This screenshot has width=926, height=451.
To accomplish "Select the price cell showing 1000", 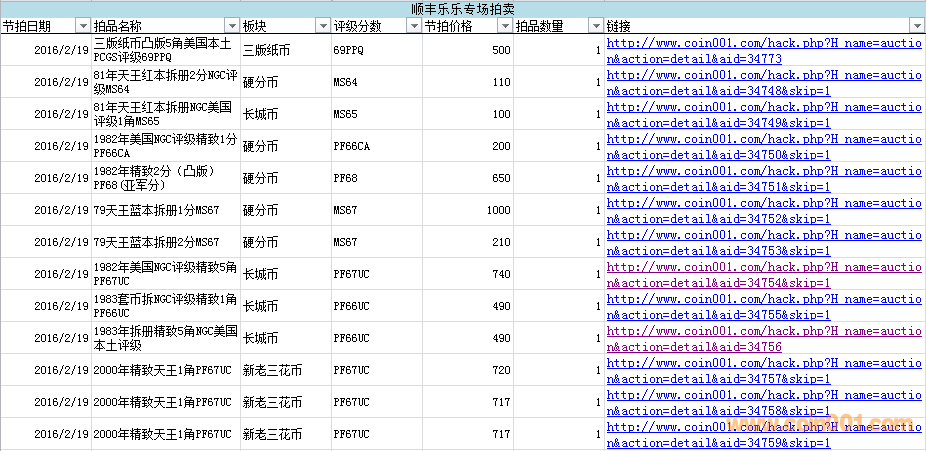I will click(468, 210).
